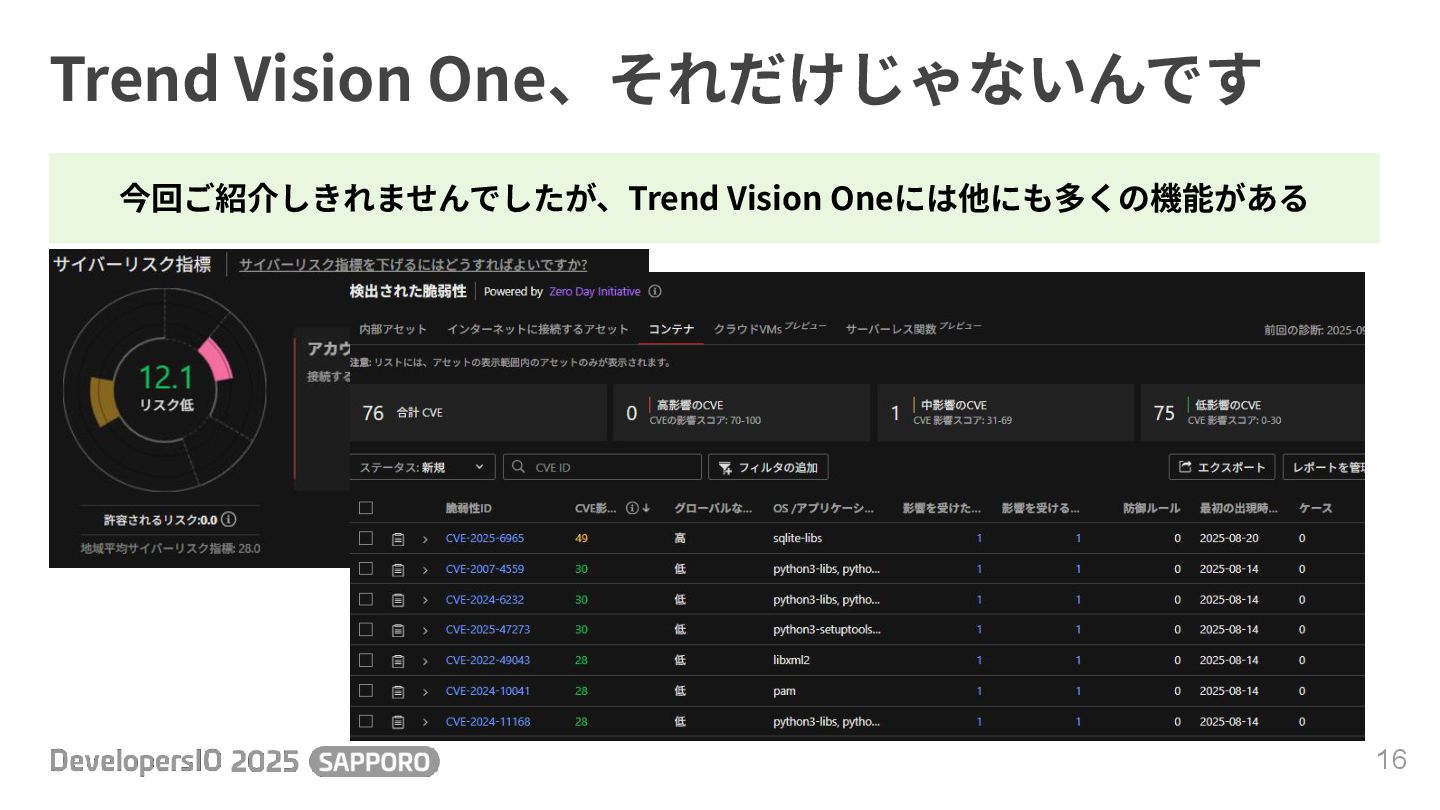Open サイバーリスク指標を下げるには link
Screen dimensions: 1440x810
[x=413, y=265]
